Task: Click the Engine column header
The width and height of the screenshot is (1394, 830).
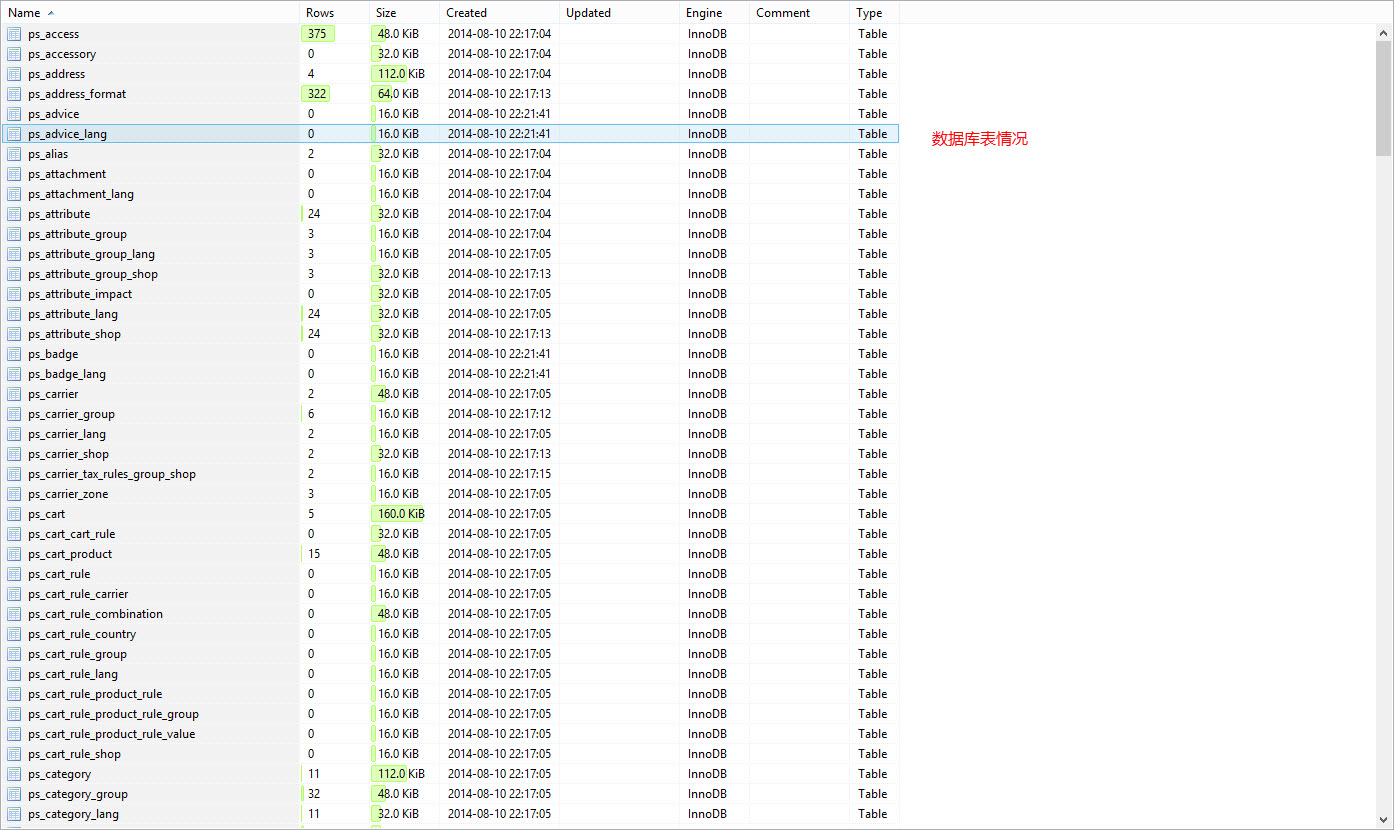Action: click(x=704, y=13)
